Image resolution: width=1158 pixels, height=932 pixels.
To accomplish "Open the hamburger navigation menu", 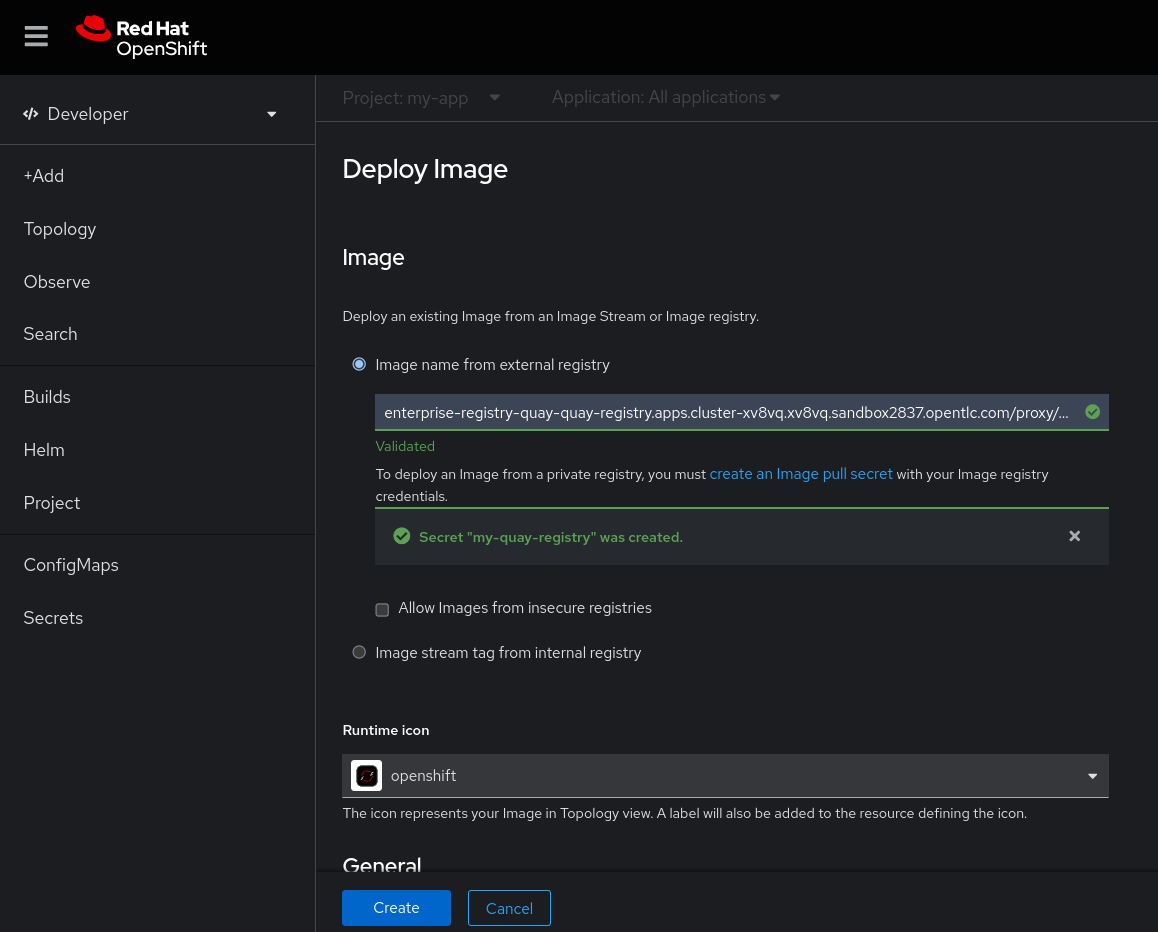I will tap(36, 37).
